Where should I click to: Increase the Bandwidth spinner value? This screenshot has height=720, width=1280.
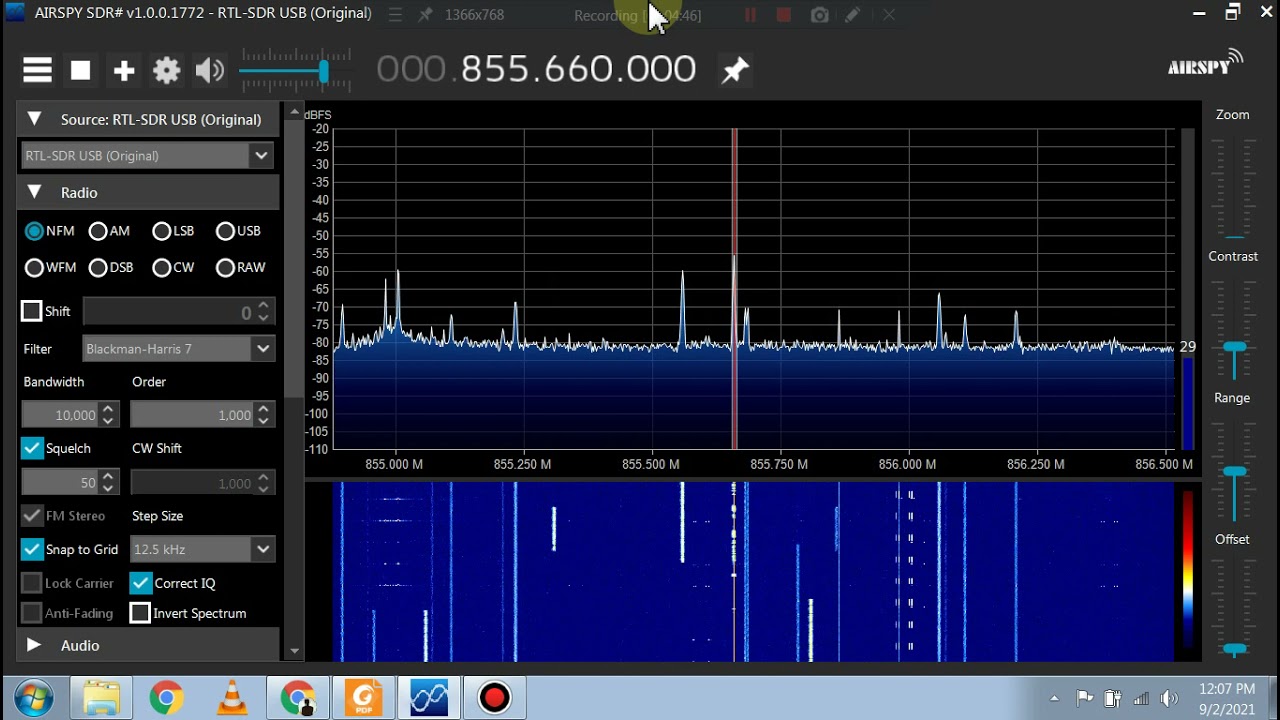[x=109, y=409]
